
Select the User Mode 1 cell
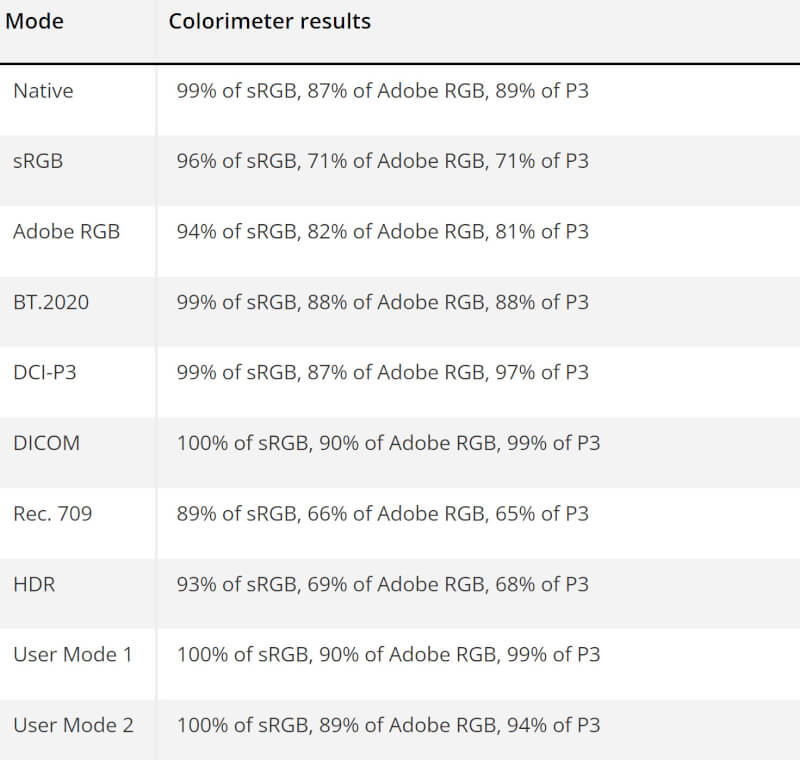coord(73,654)
